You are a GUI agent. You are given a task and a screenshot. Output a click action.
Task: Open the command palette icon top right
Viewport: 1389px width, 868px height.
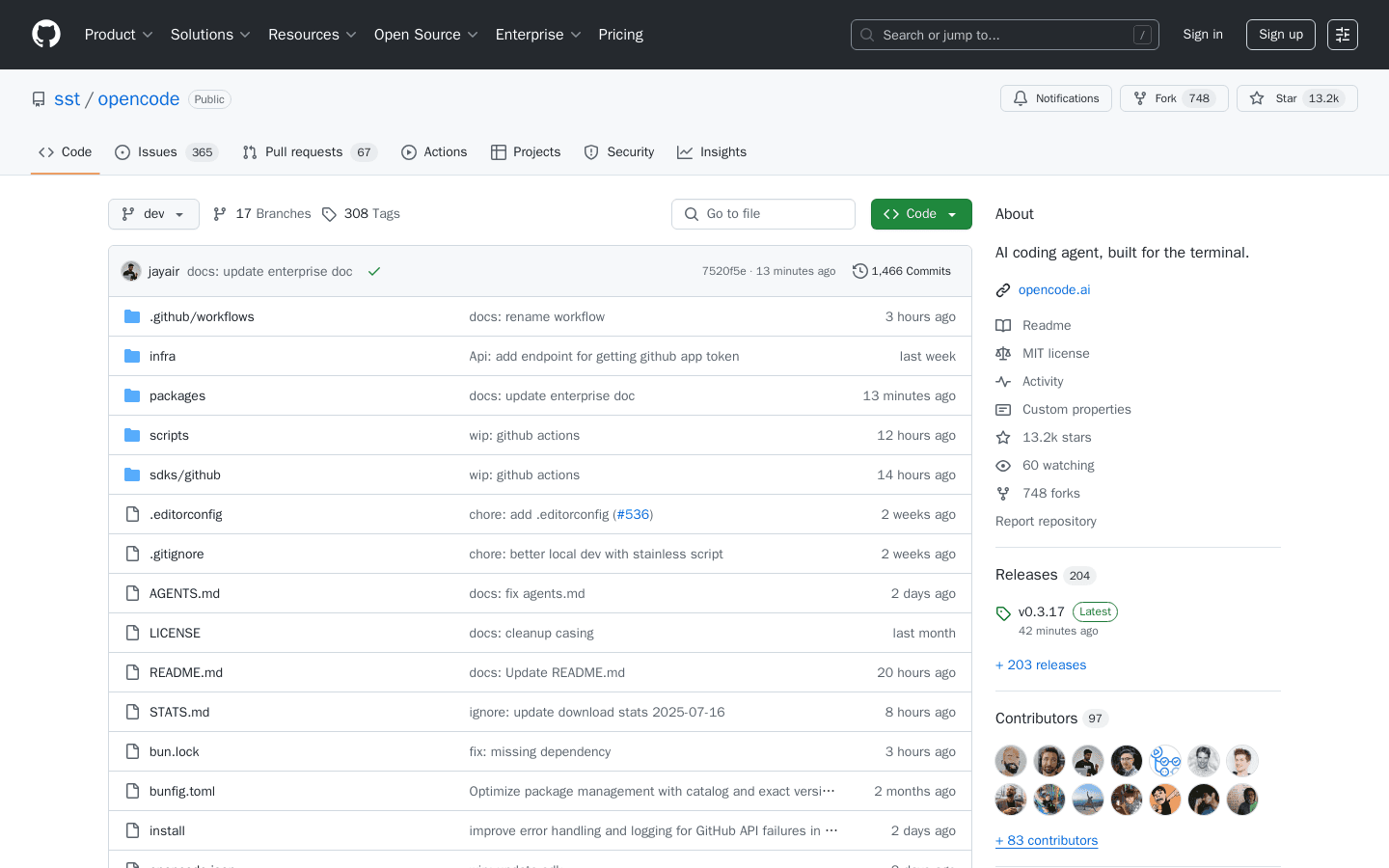pyautogui.click(x=1342, y=34)
